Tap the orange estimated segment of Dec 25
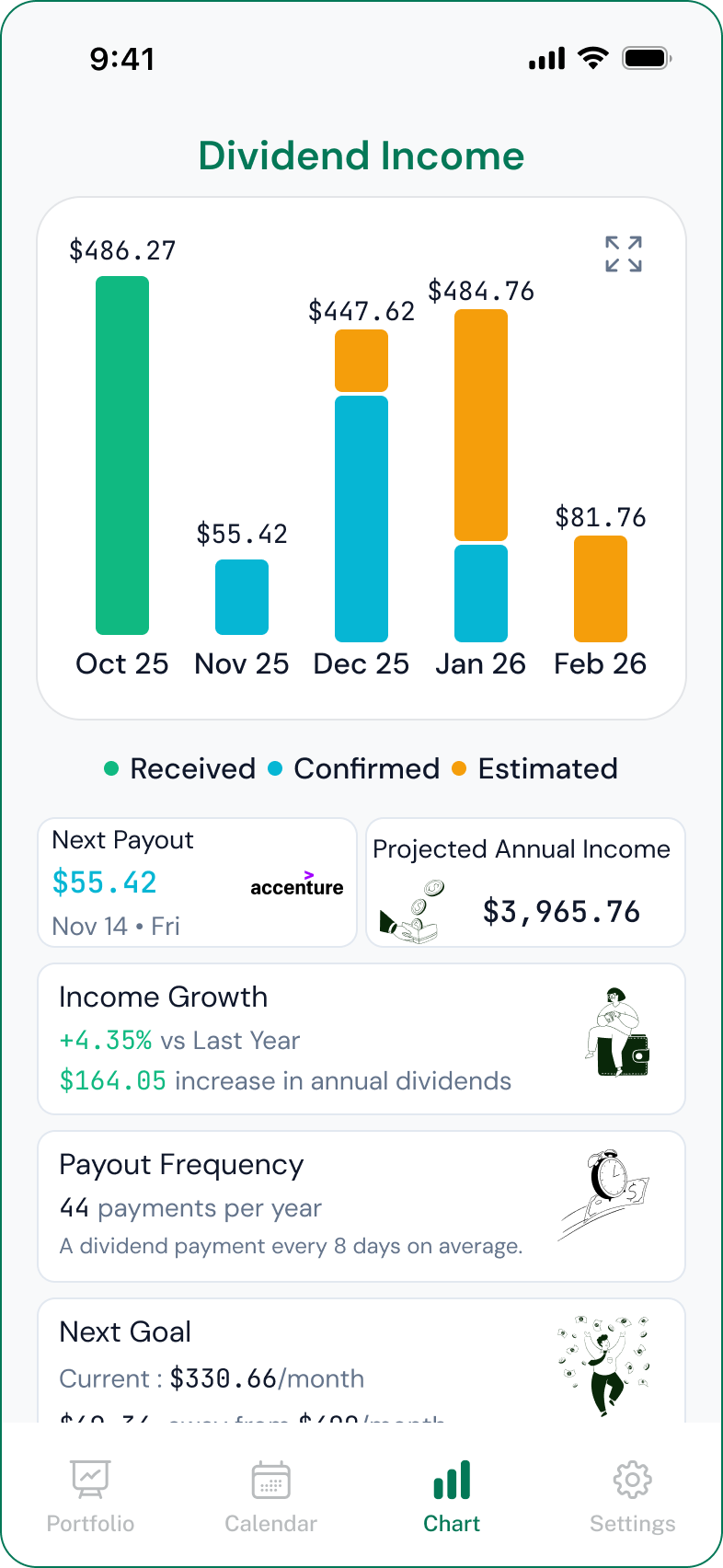Viewport: 723px width, 1568px height. pos(361,361)
